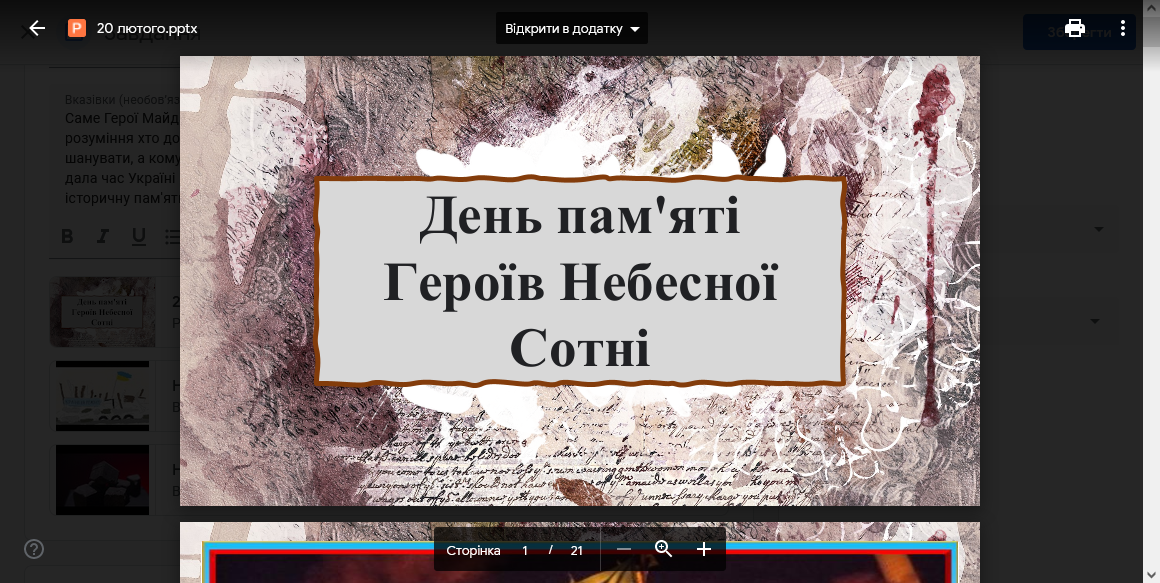This screenshot has height=583, width=1160.
Task: Click the total page count '21'
Action: click(577, 550)
